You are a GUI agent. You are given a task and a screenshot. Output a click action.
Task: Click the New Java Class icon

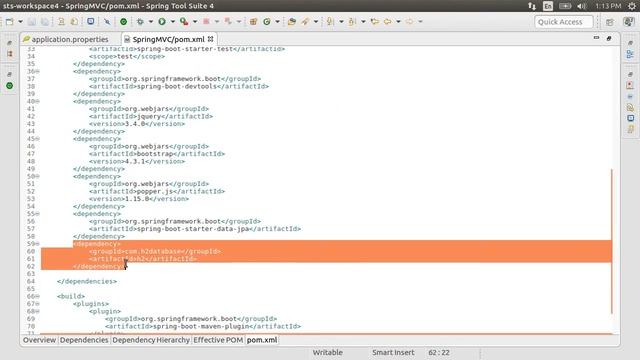(267, 22)
